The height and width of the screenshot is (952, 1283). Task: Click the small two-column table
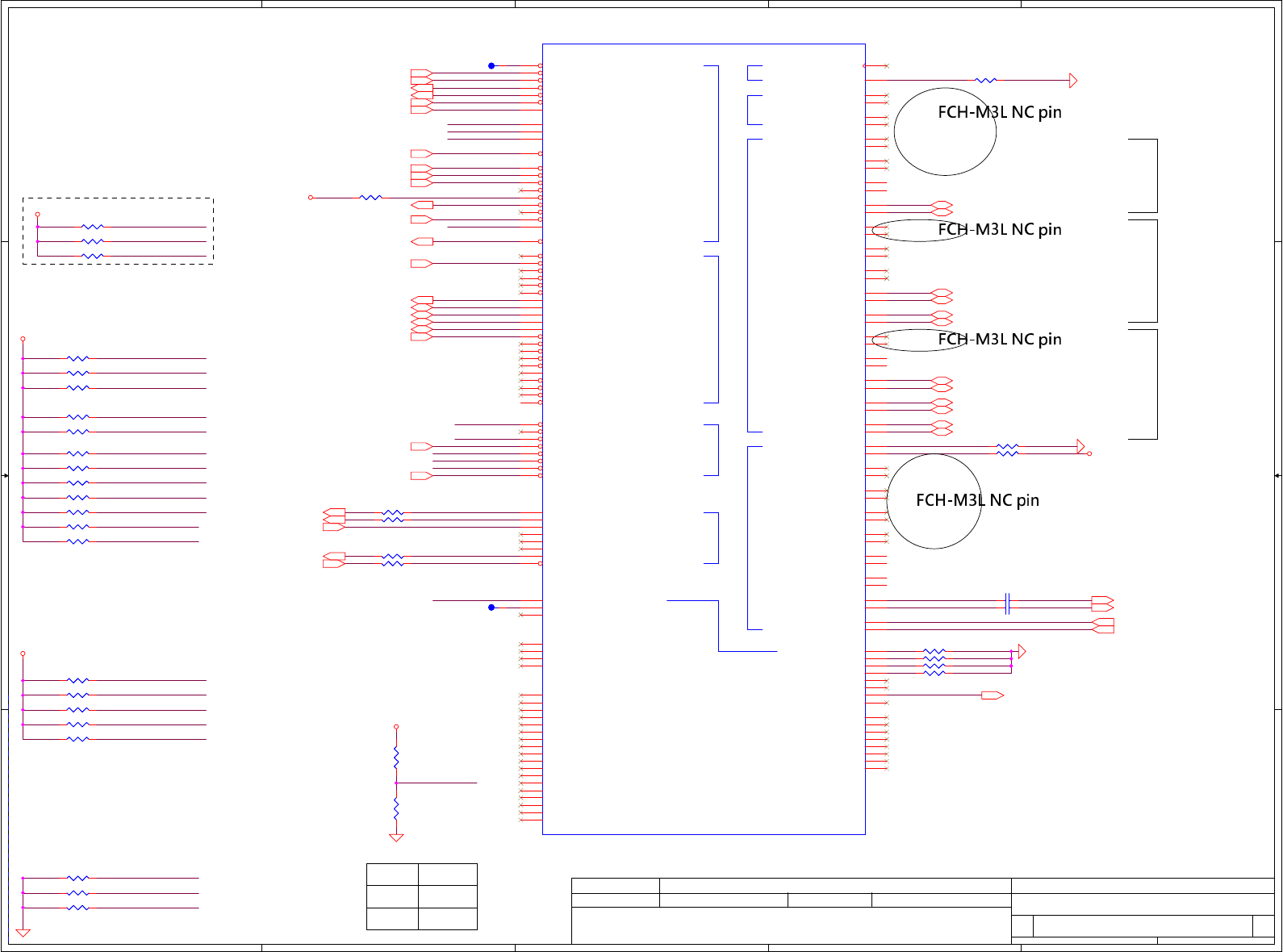422,896
